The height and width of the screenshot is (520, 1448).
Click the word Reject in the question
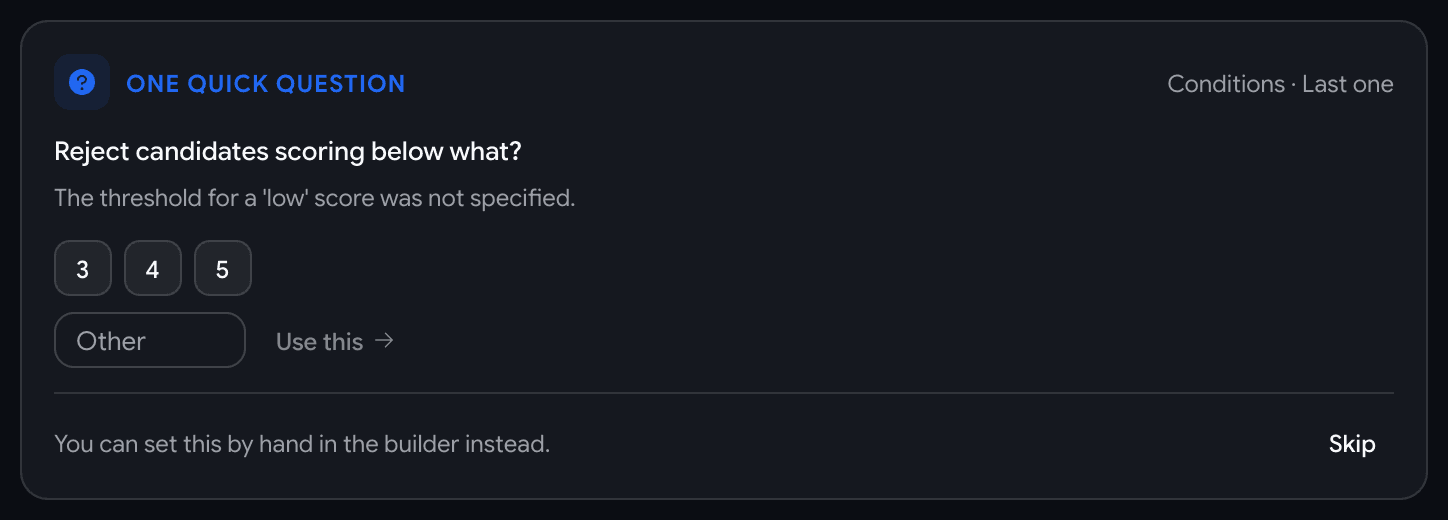[91, 152]
